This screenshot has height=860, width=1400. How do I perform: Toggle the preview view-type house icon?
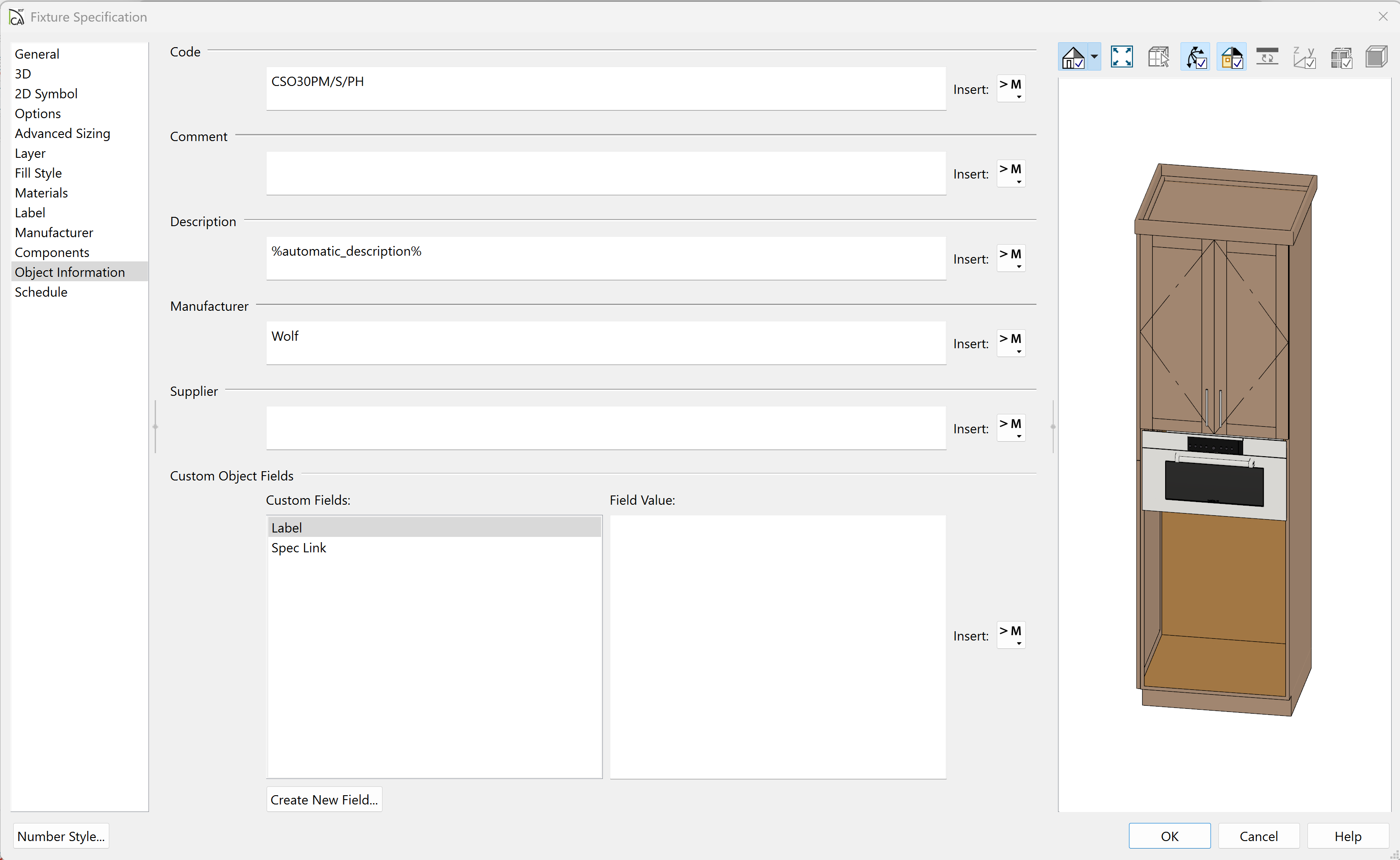1073,57
